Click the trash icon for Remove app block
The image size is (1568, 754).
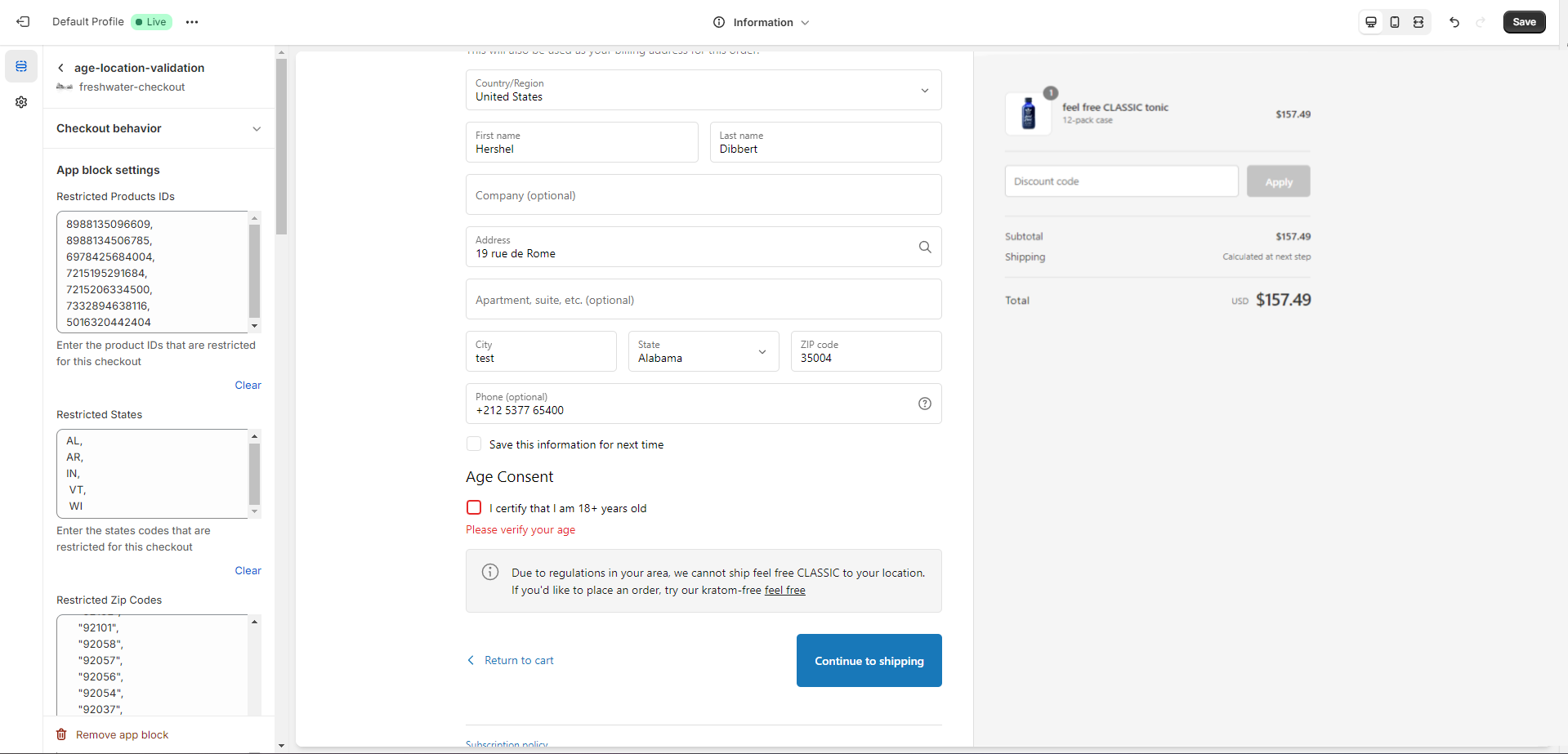61,734
